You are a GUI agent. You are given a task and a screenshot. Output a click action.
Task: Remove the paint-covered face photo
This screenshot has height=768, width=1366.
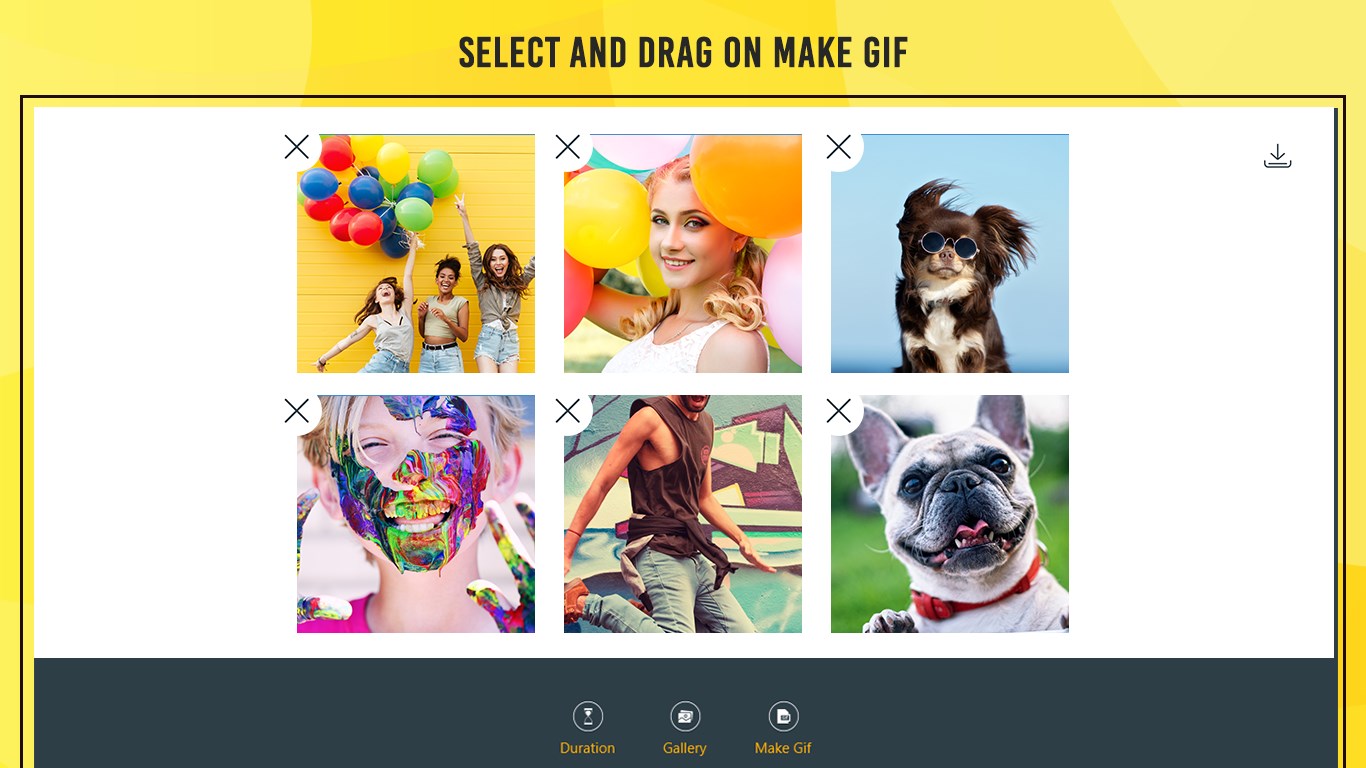[x=297, y=411]
